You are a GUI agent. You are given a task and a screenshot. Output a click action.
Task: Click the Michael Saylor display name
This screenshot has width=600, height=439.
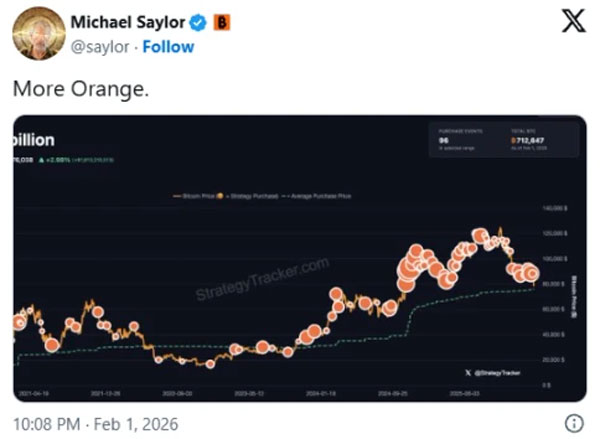[128, 22]
